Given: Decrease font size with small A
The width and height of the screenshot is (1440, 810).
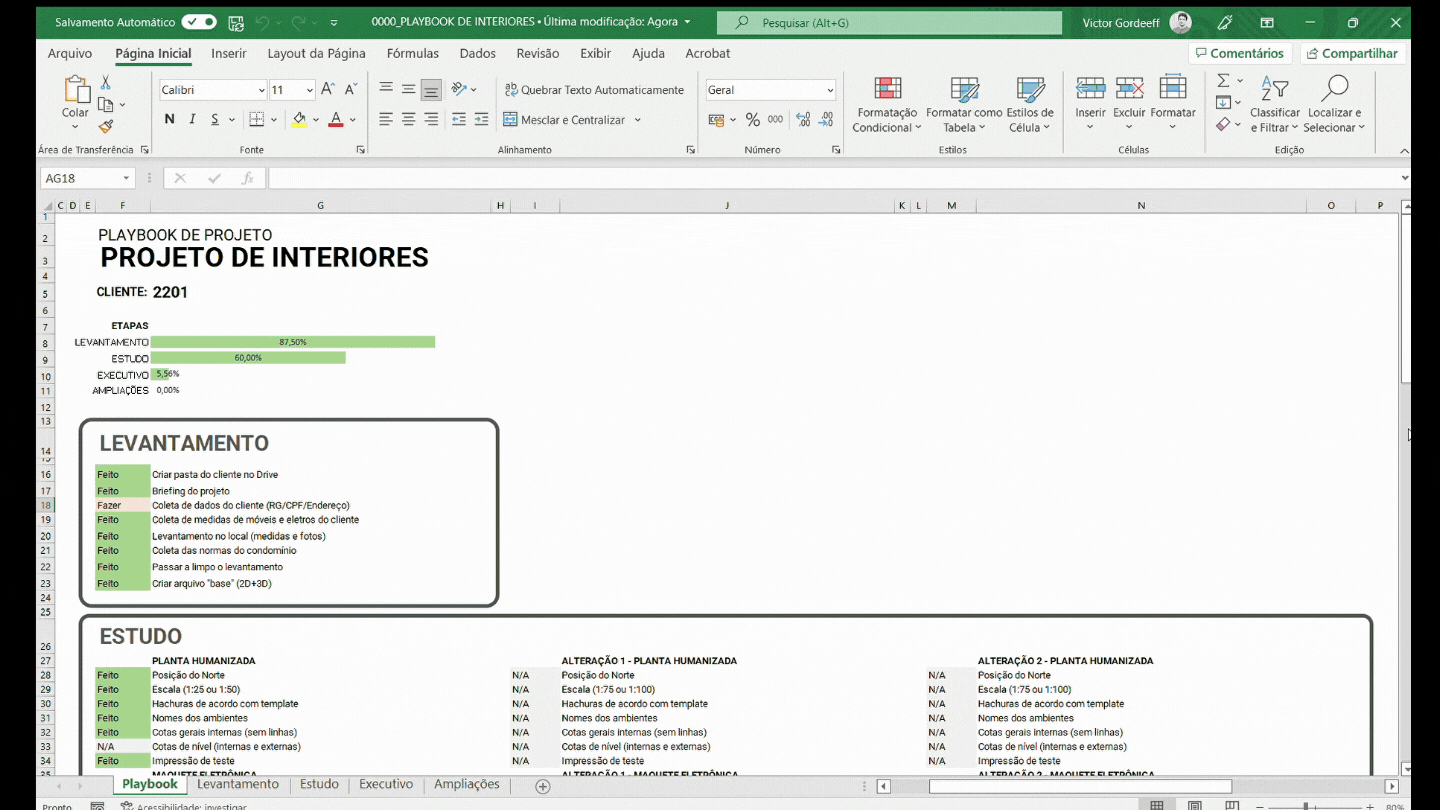Looking at the screenshot, I should click(351, 90).
